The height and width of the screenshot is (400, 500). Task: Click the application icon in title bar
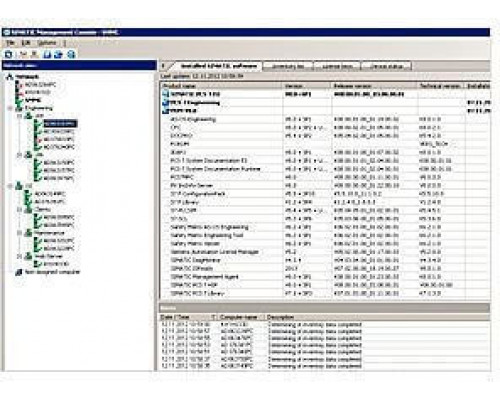tap(6, 32)
